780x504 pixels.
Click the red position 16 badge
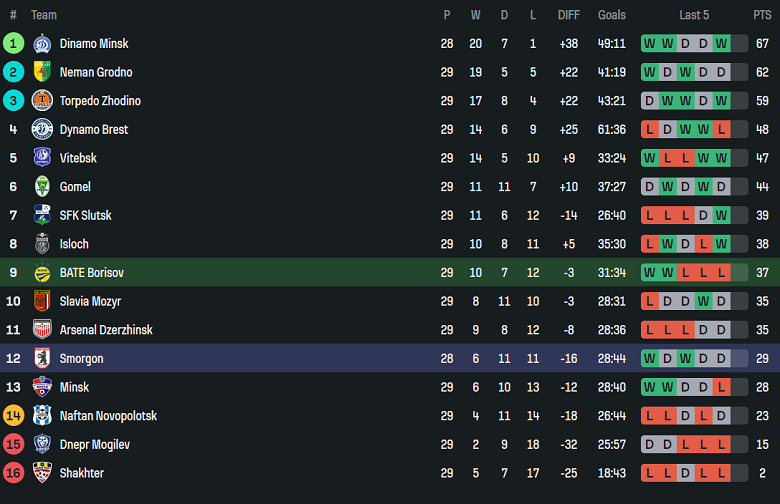pos(13,473)
